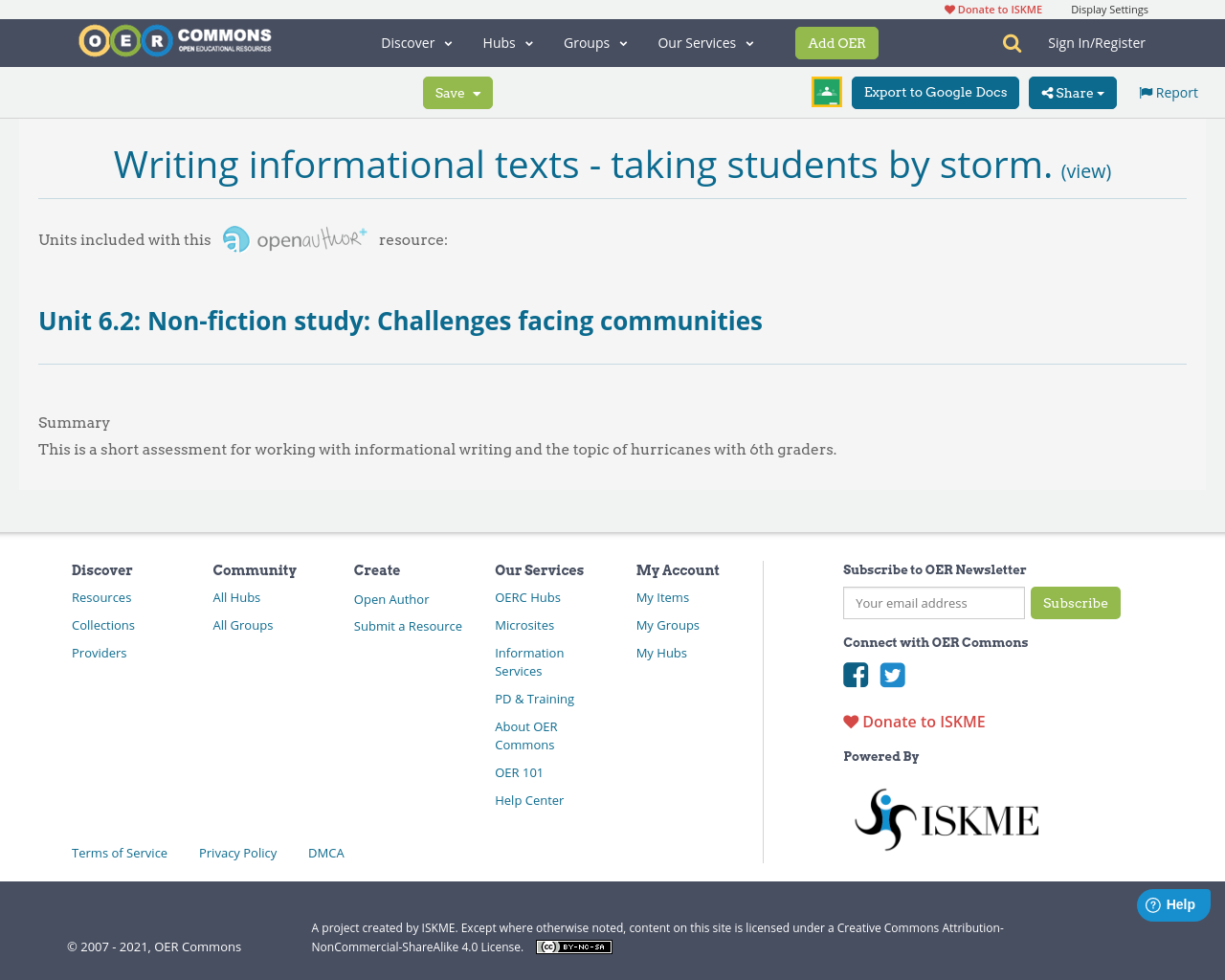Click the email address input field
Screen dimensions: 1225x980
coord(933,603)
